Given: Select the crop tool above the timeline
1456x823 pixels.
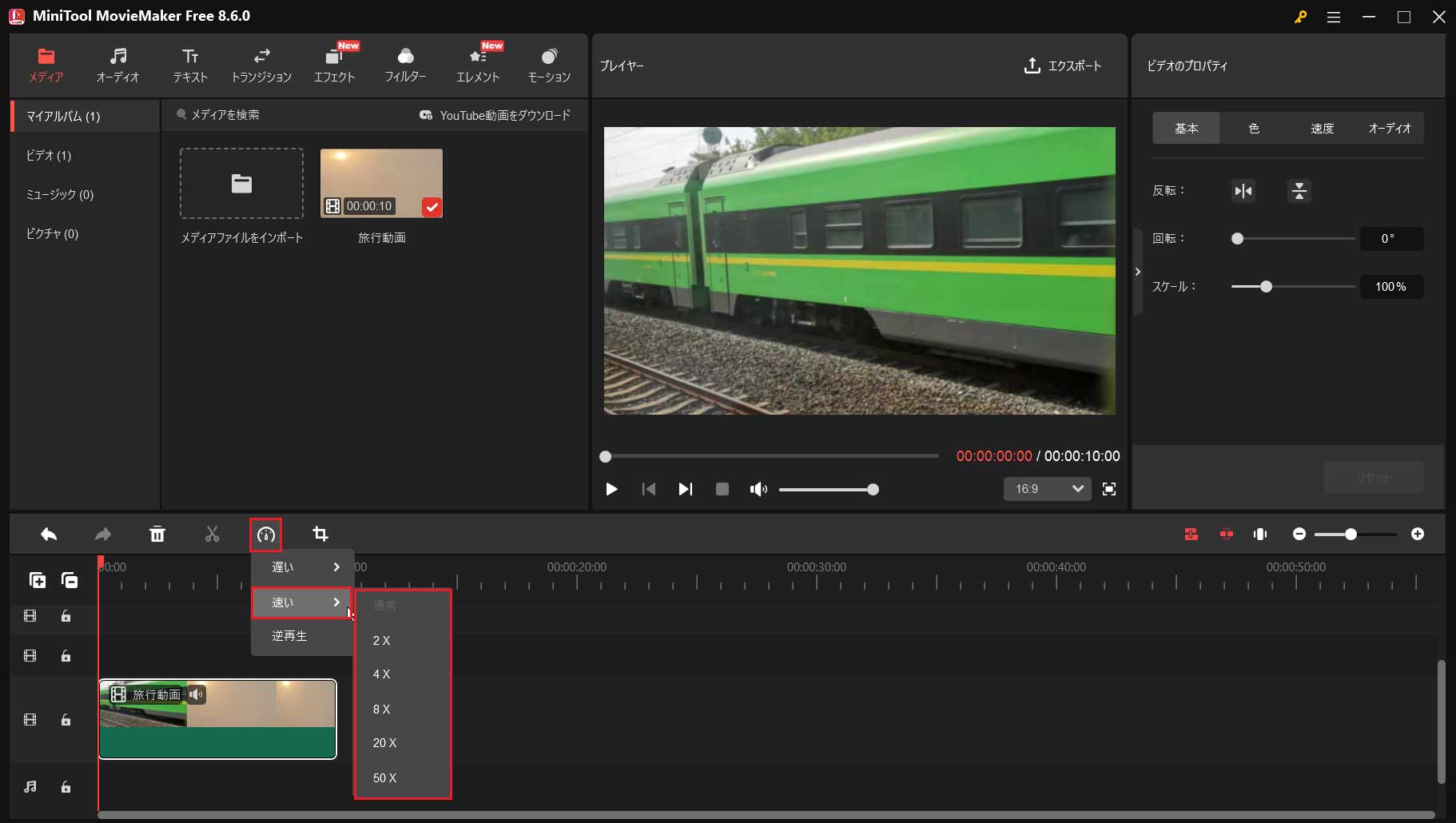Looking at the screenshot, I should (320, 534).
